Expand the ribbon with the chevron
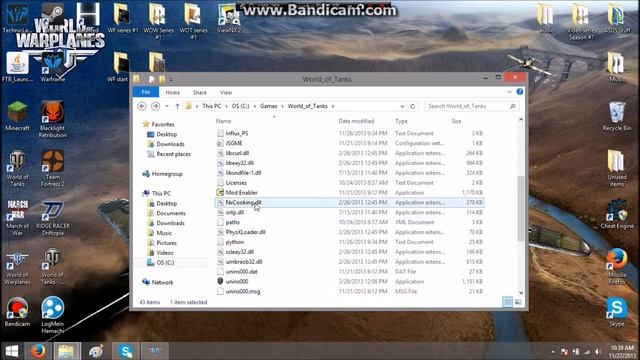Viewport: 640px width, 360px height. 509,92
